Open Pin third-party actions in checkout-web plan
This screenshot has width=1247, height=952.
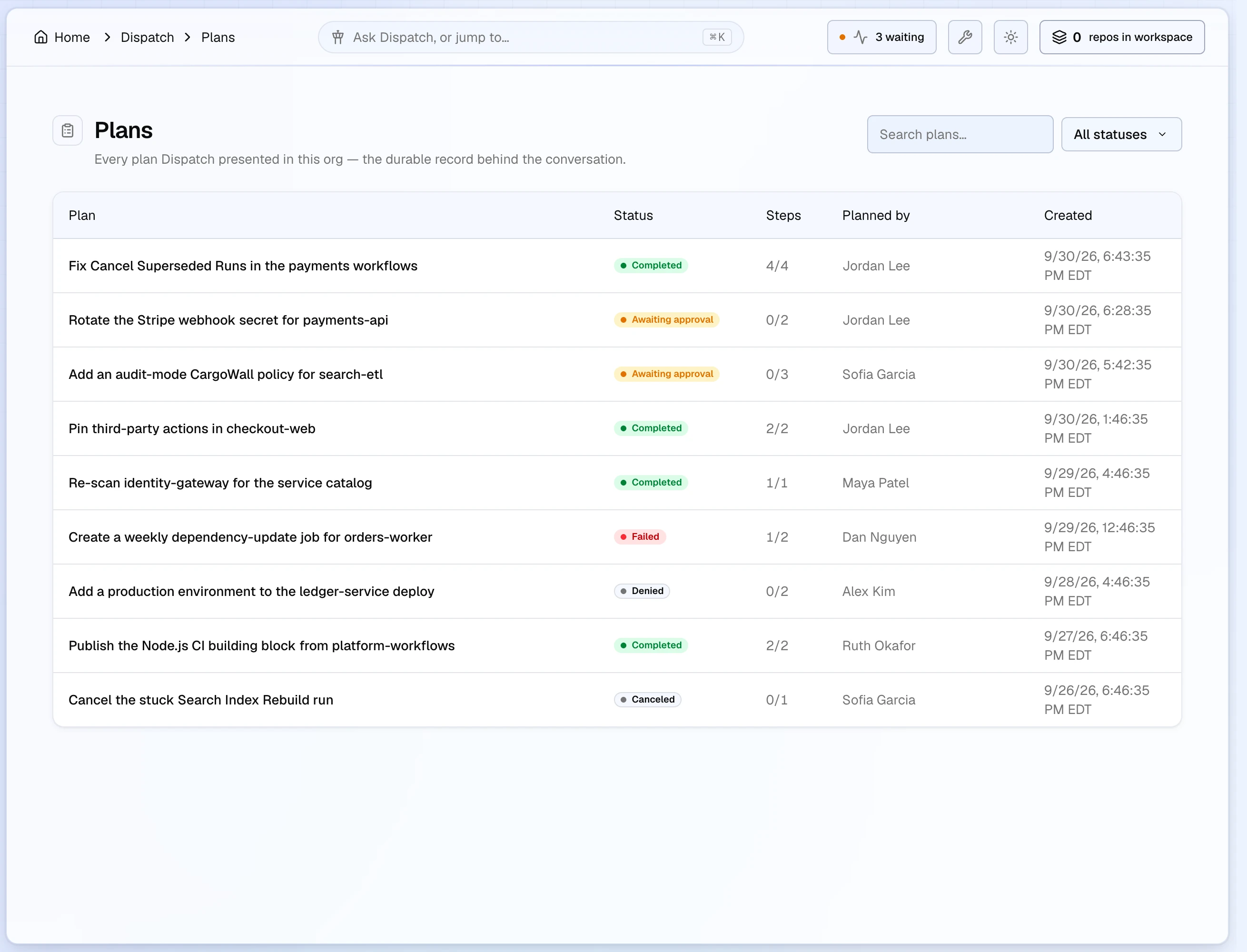tap(192, 429)
